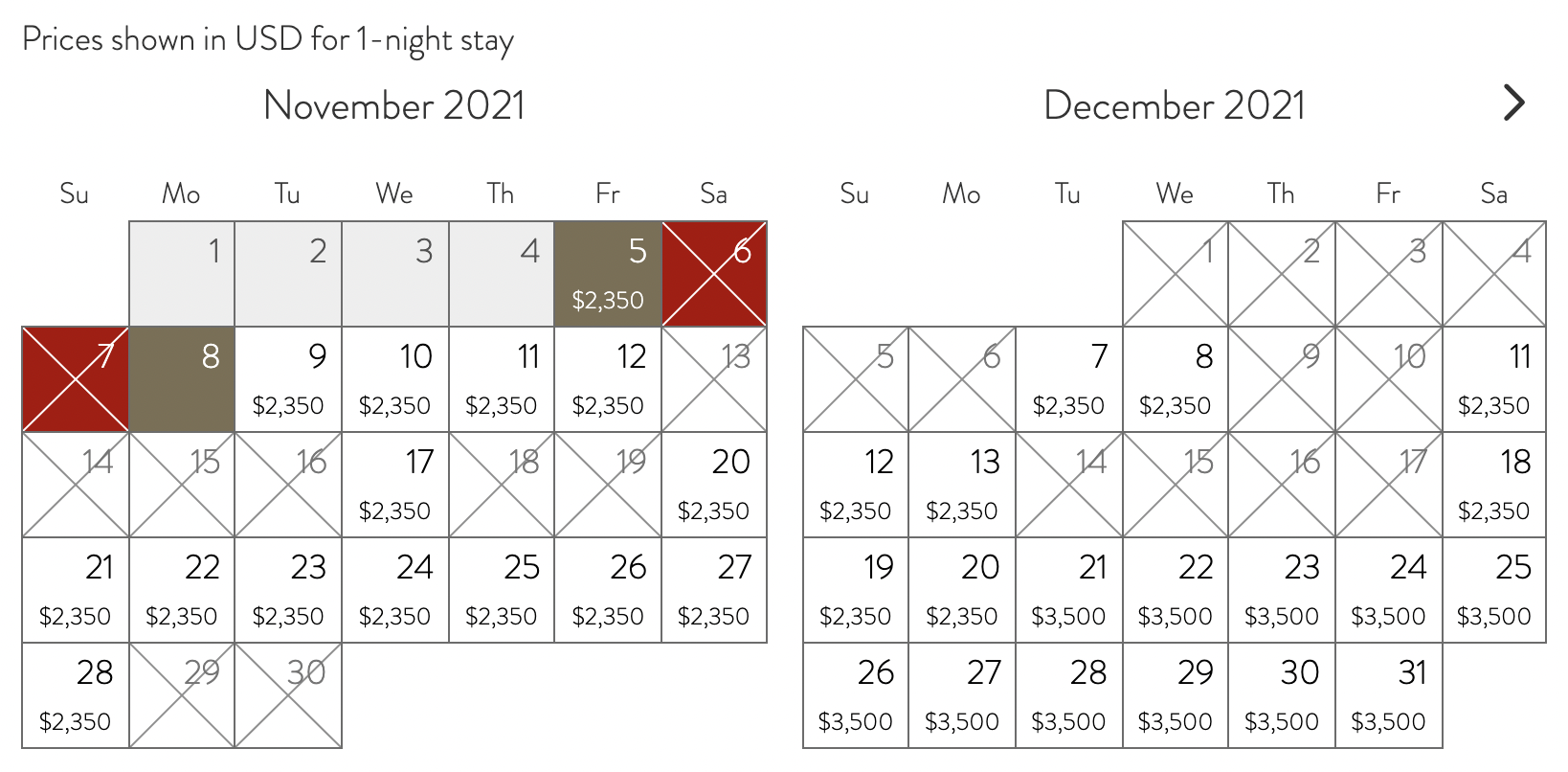This screenshot has width=1568, height=772.
Task: Select November 5 check-in date
Action: [x=608, y=274]
